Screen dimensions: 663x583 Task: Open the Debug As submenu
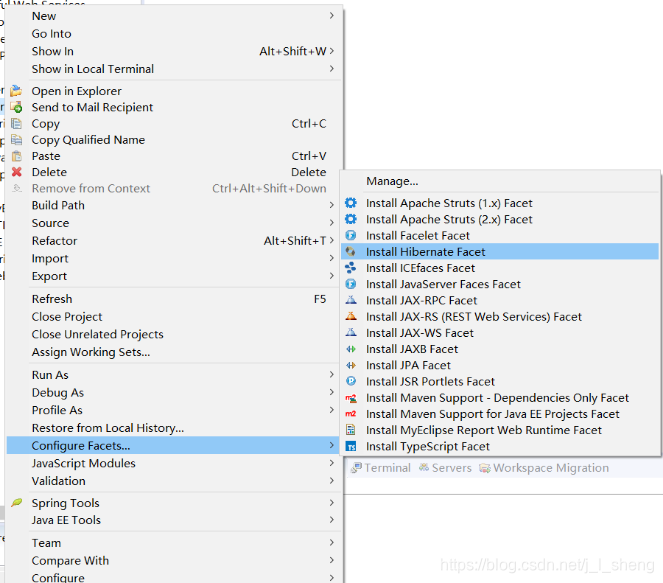173,392
